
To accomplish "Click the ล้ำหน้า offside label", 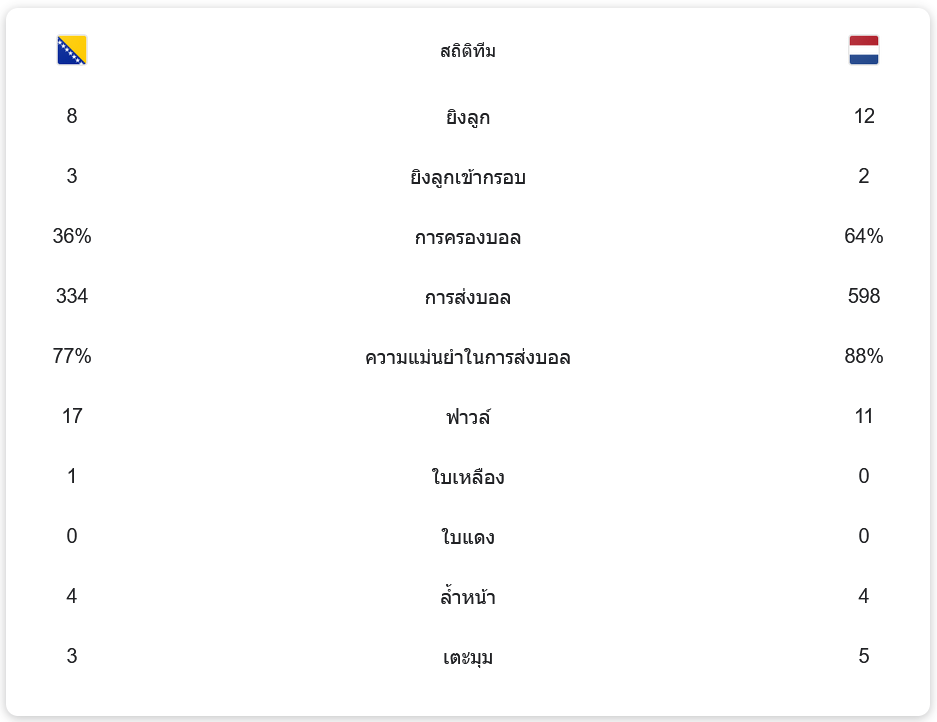I will pyautogui.click(x=468, y=596).
